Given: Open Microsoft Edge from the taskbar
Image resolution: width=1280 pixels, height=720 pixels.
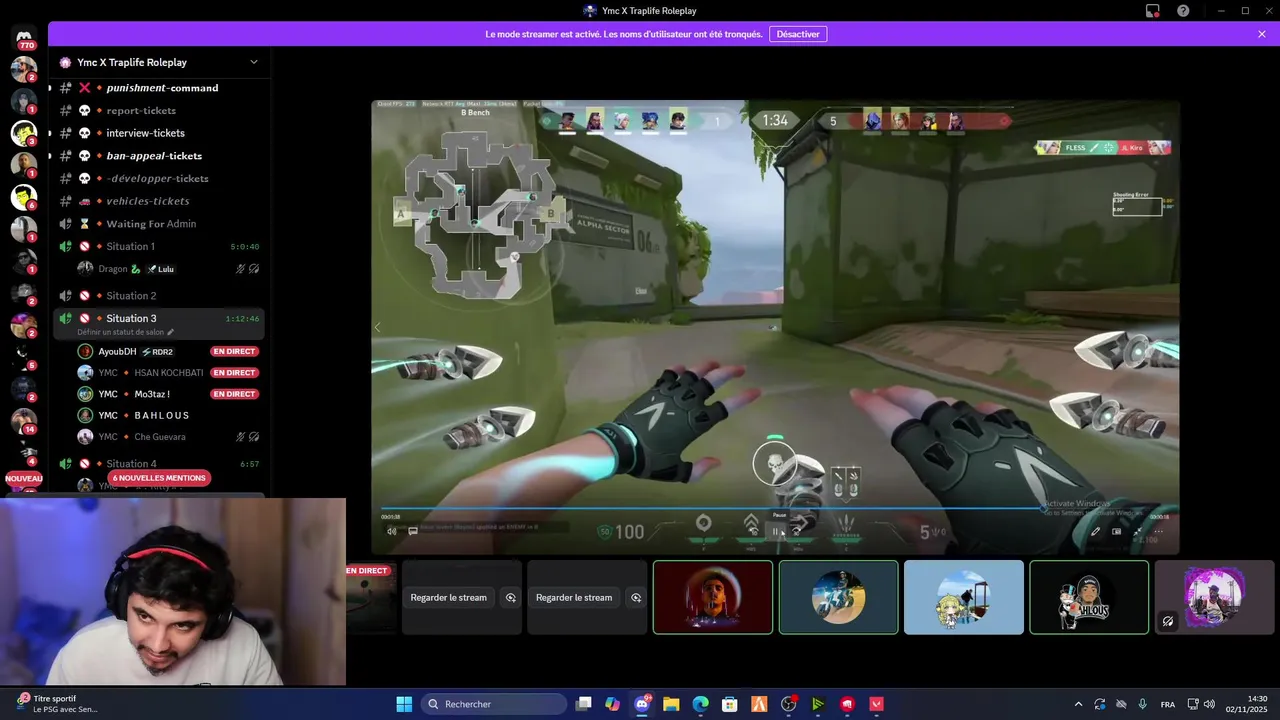Looking at the screenshot, I should [701, 704].
